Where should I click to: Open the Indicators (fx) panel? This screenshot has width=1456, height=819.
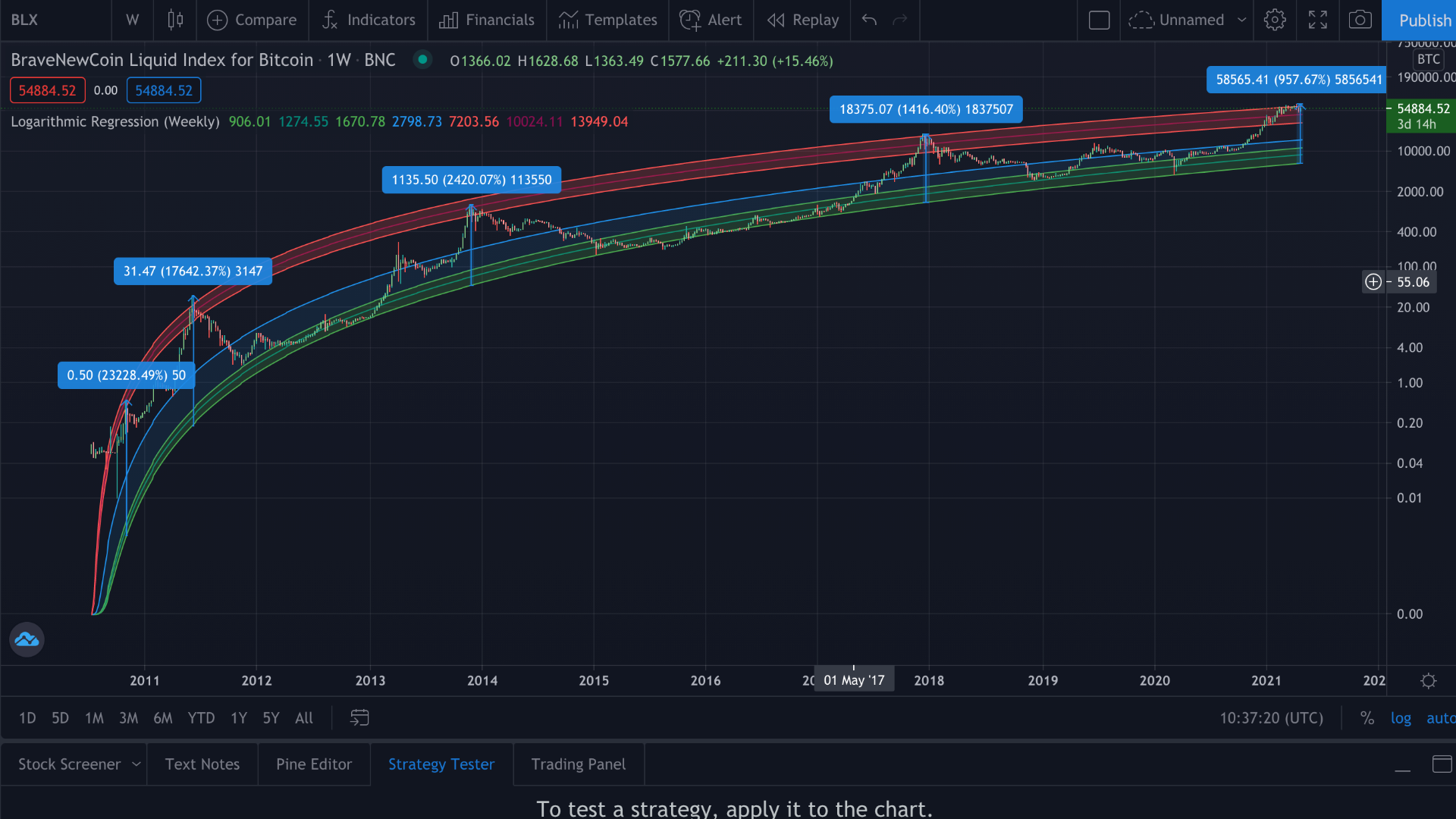pos(368,20)
